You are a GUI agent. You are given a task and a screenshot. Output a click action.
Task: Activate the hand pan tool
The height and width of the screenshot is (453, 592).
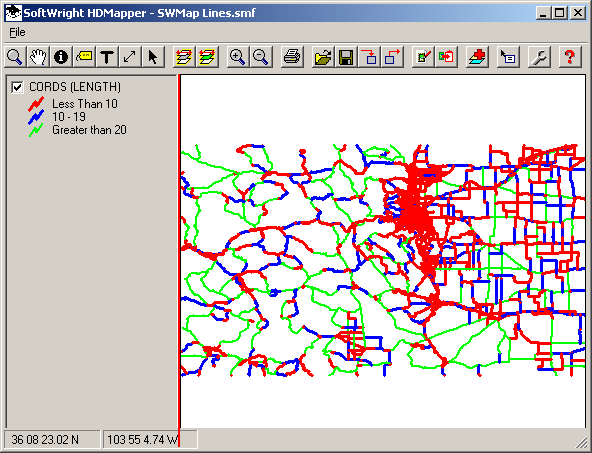pyautogui.click(x=38, y=57)
